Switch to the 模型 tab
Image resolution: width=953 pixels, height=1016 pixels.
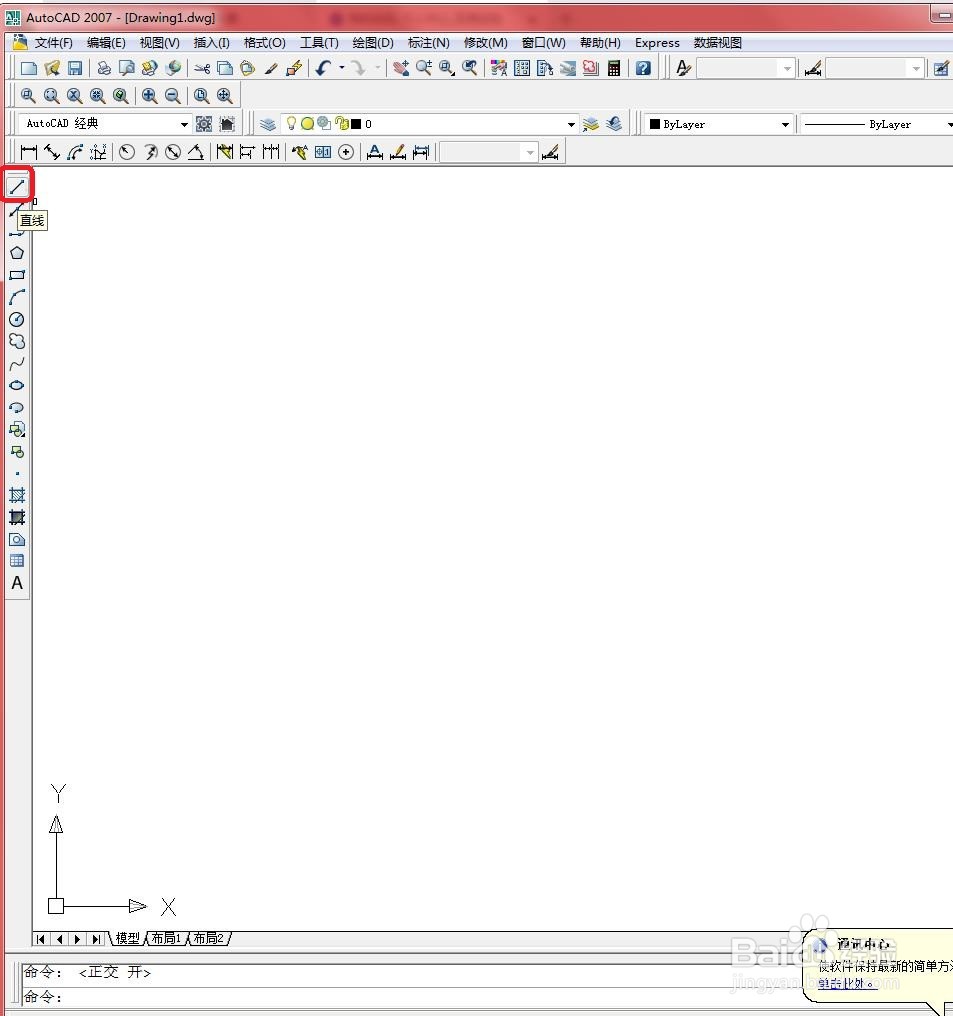(x=128, y=938)
